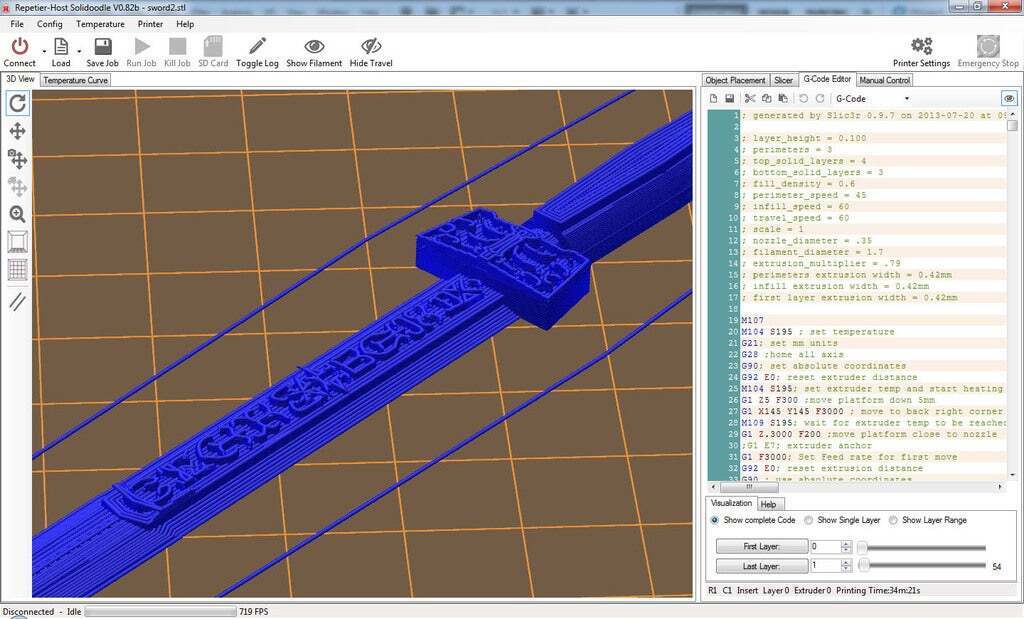Click the Last Layer button
The image size is (1024, 619).
(761, 566)
